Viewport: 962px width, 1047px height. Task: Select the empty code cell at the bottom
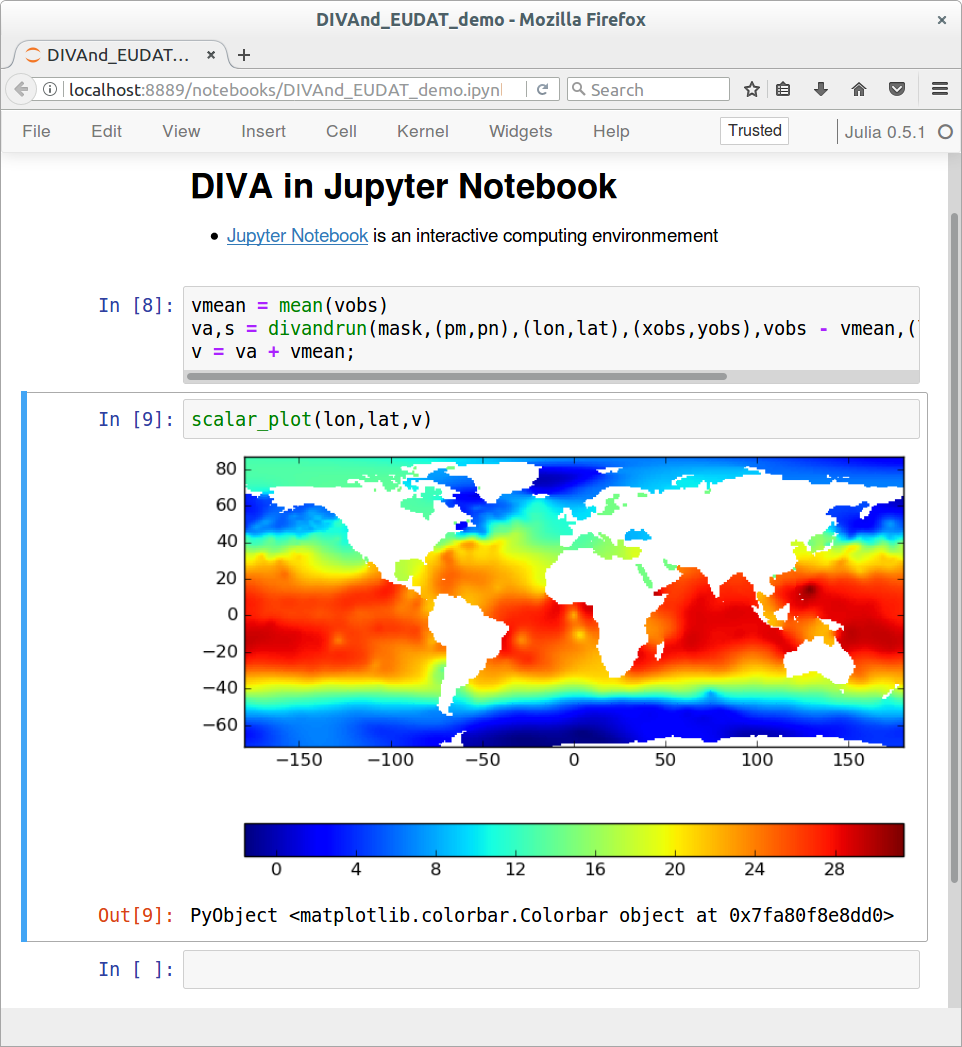point(550,969)
